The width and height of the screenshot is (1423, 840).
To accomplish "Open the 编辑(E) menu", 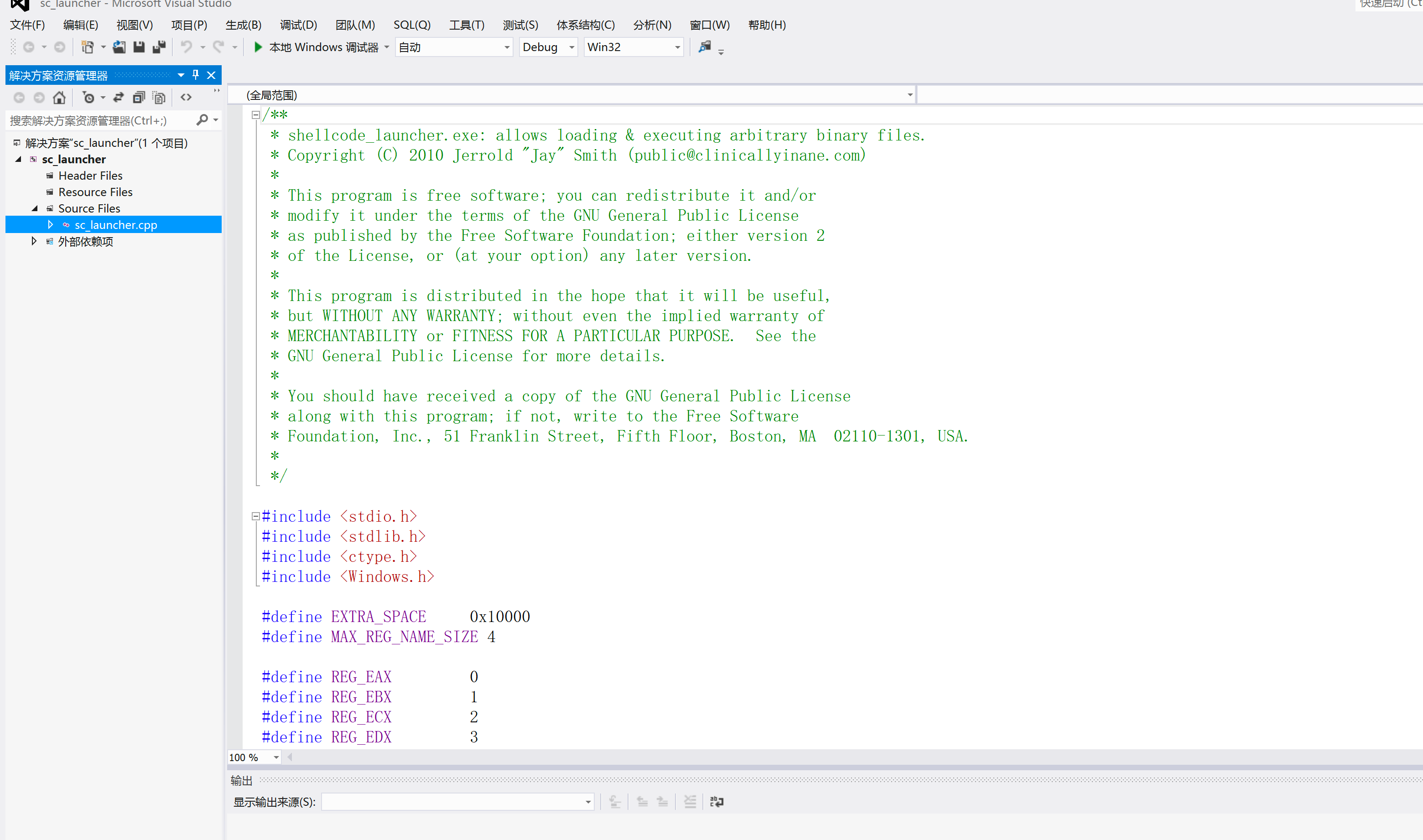I will coord(80,25).
